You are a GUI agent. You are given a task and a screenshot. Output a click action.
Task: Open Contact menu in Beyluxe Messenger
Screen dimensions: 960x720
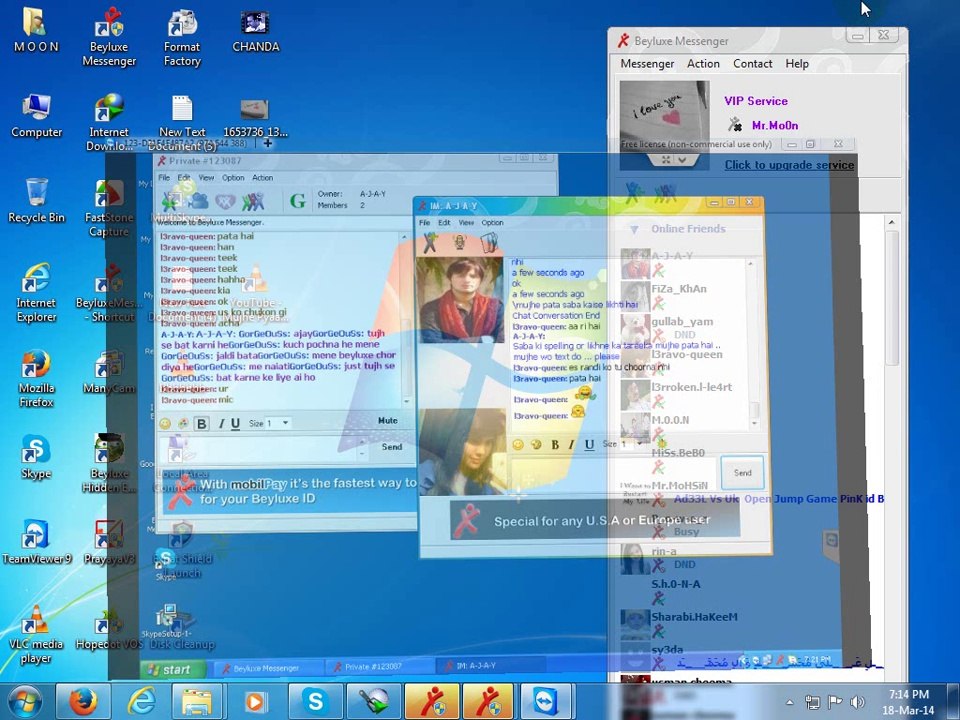tap(752, 64)
